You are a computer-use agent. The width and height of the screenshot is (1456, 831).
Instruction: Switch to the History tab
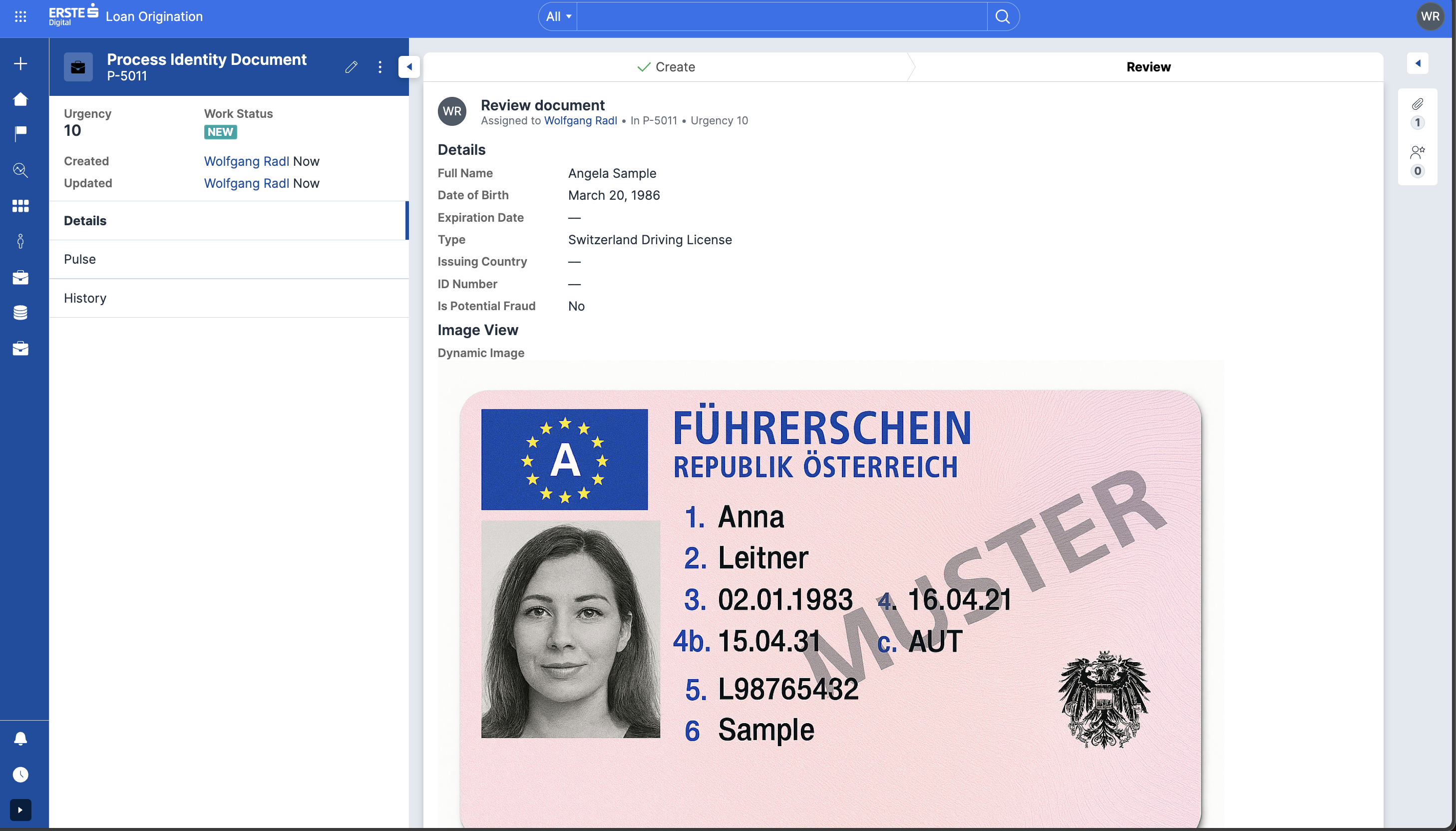pos(85,298)
